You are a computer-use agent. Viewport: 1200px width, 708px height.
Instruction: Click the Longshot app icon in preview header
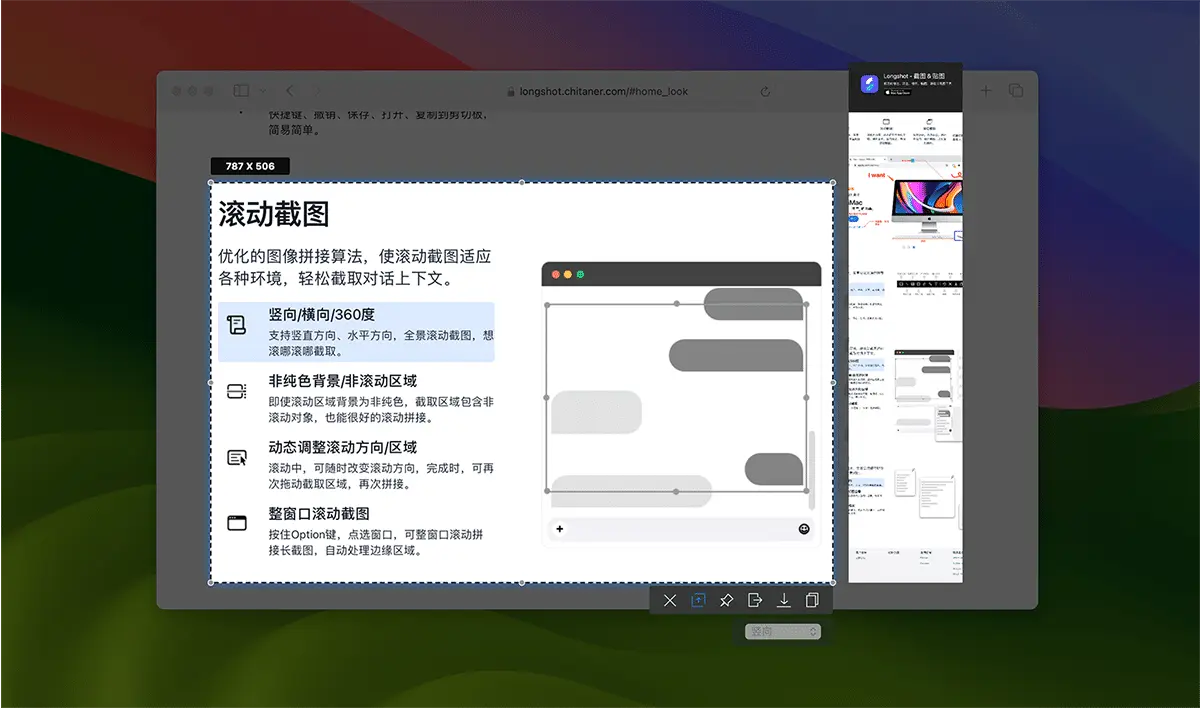click(x=868, y=84)
